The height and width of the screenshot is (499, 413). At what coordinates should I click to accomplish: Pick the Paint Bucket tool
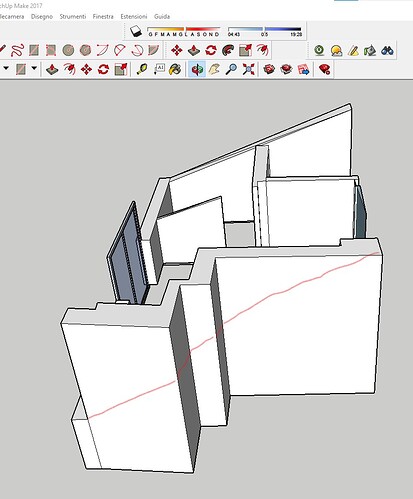175,69
